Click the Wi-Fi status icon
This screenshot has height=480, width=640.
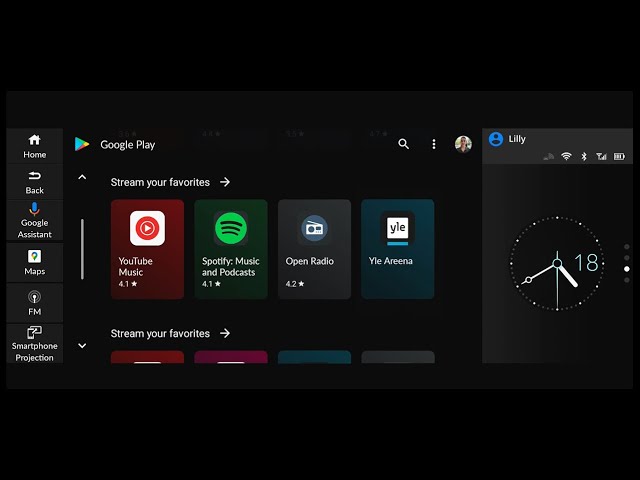coord(566,156)
